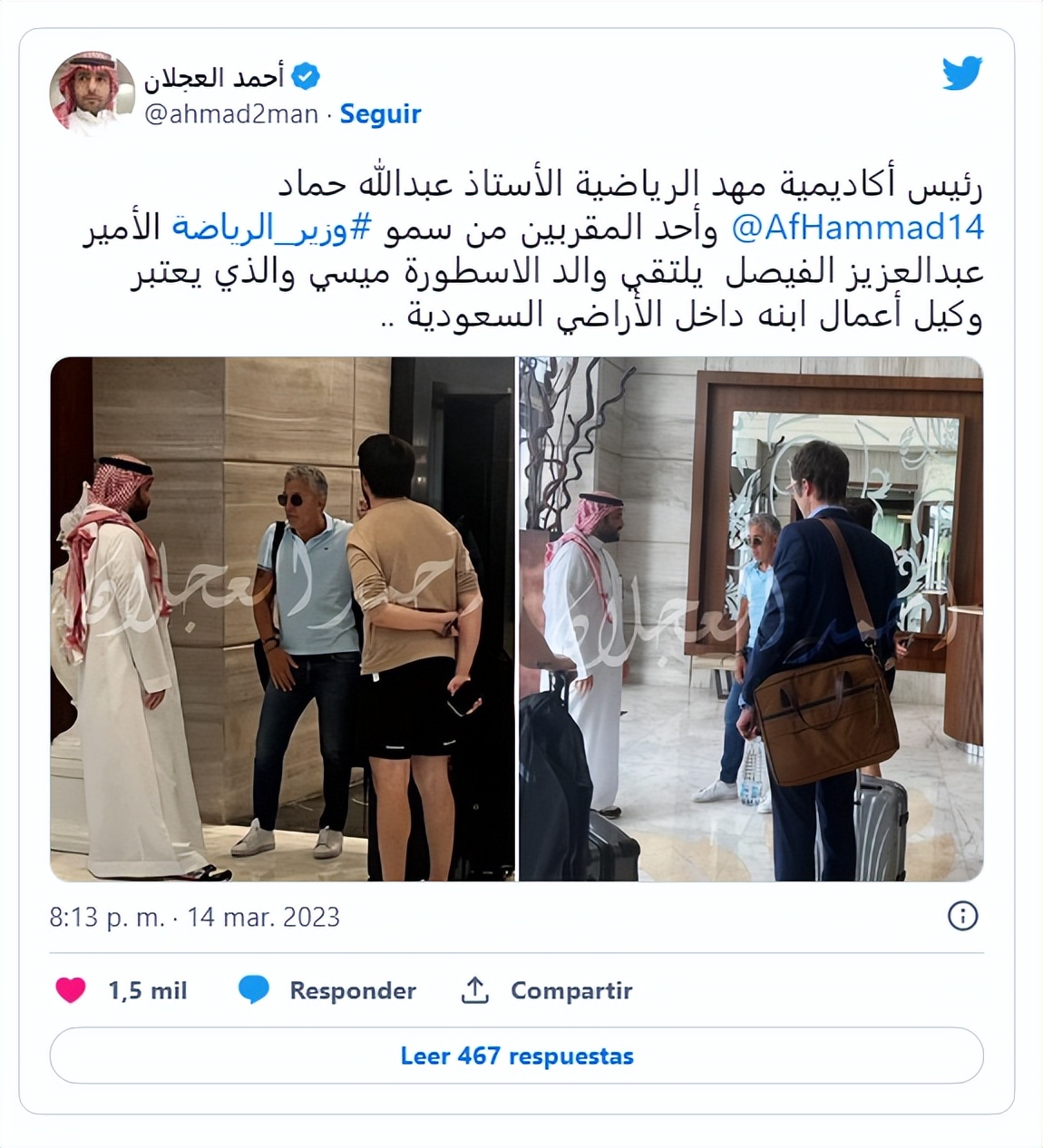
Task: Click the Twitter bird logo
Action: pos(962,73)
